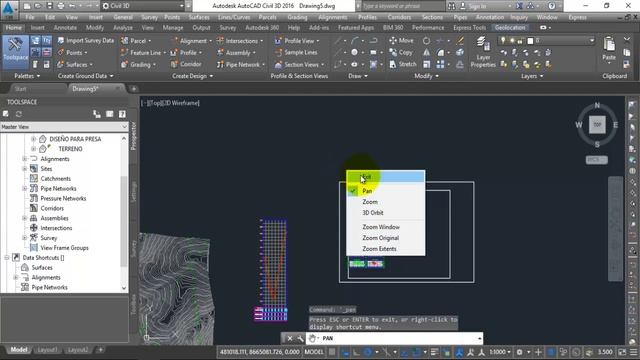The image size is (640, 360).
Task: Select Pressure Networks tree item
Action: point(63,198)
